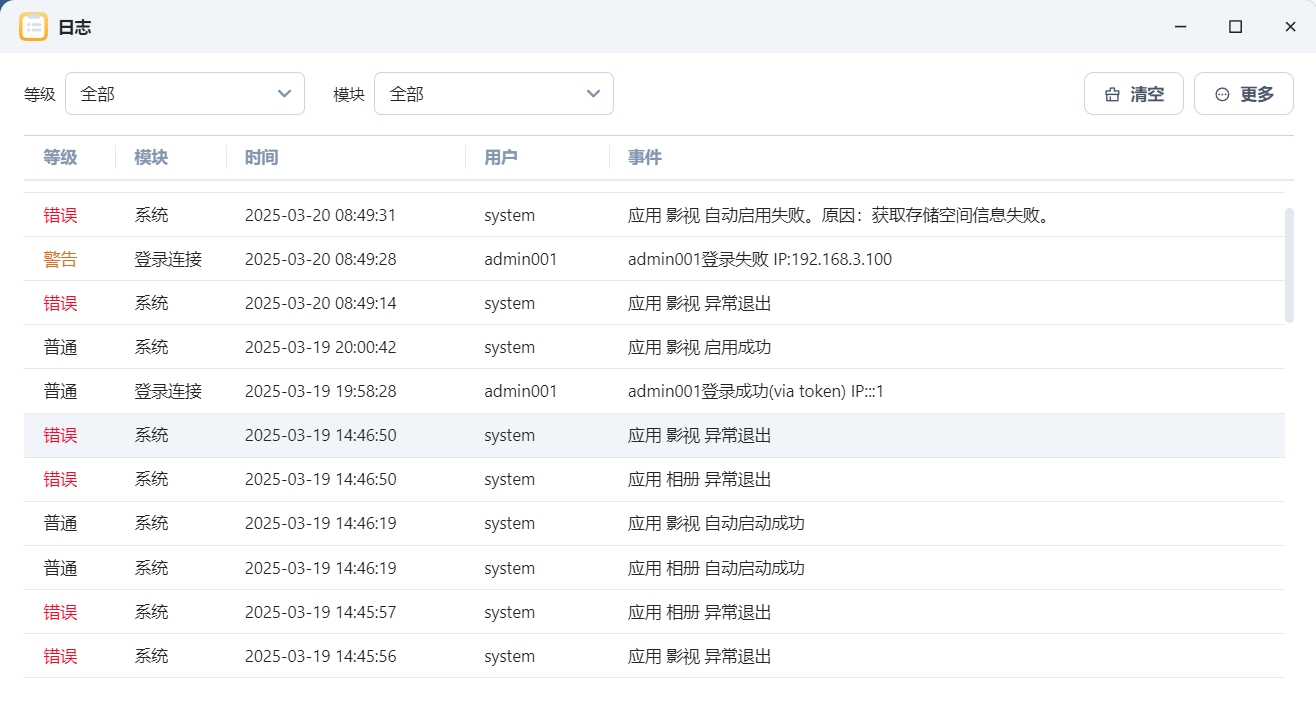This screenshot has height=703, width=1316.
Task: Click the 时间 column header
Action: pyautogui.click(x=261, y=157)
